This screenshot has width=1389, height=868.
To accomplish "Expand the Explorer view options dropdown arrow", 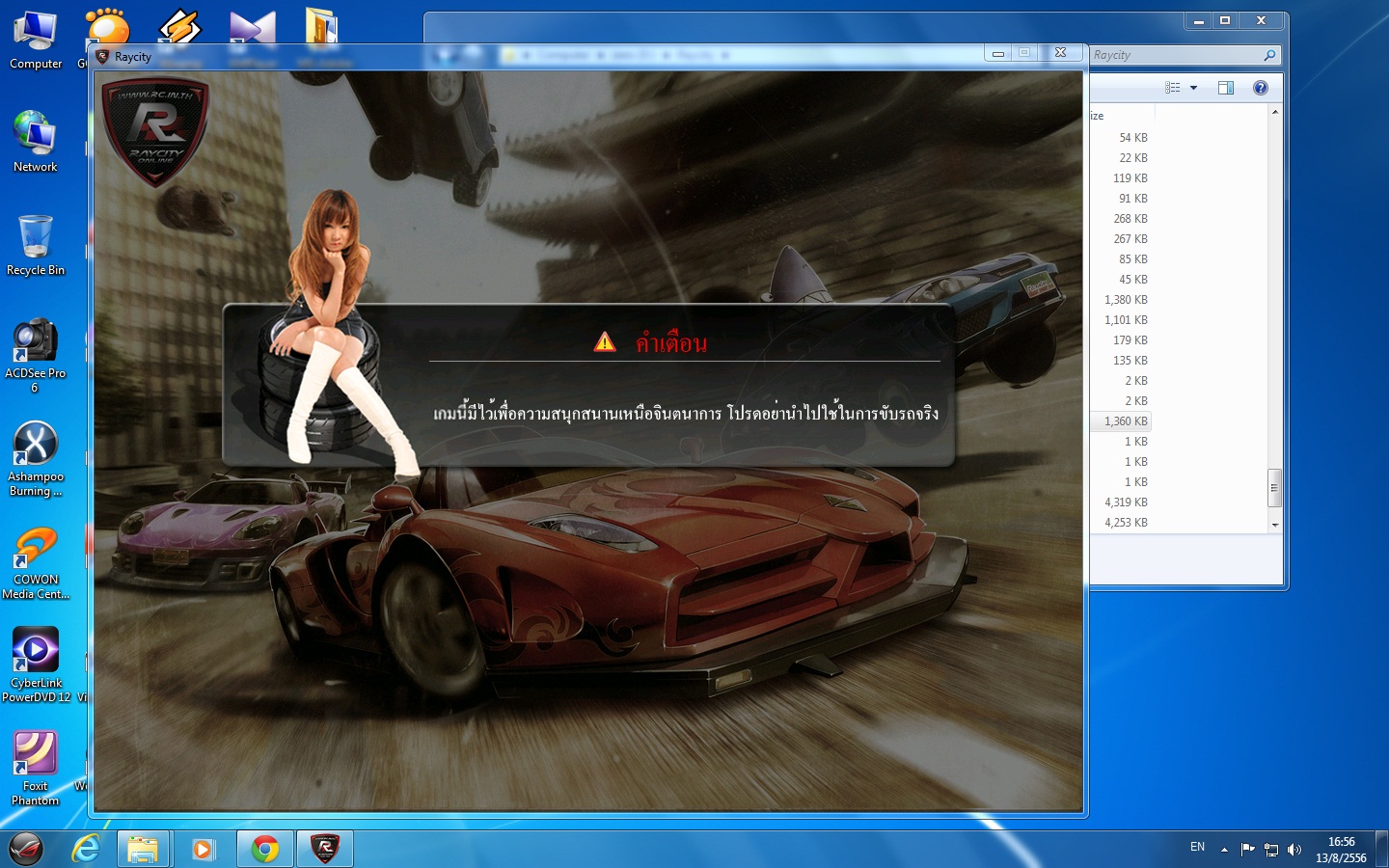I will pos(1193,88).
